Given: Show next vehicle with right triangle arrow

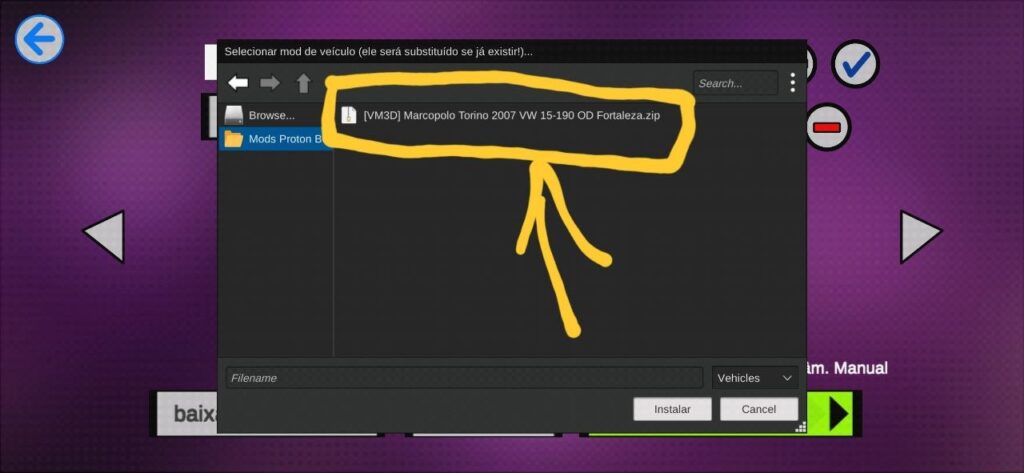Looking at the screenshot, I should tap(920, 237).
